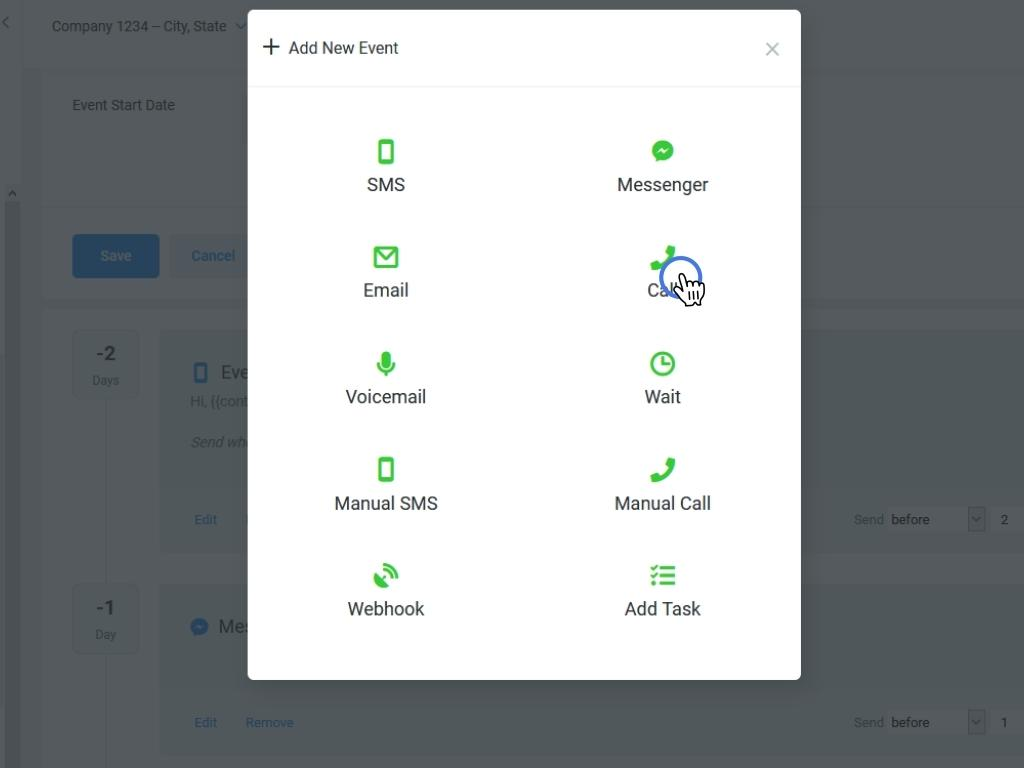Choose the Voicemail microphone icon

(x=386, y=364)
